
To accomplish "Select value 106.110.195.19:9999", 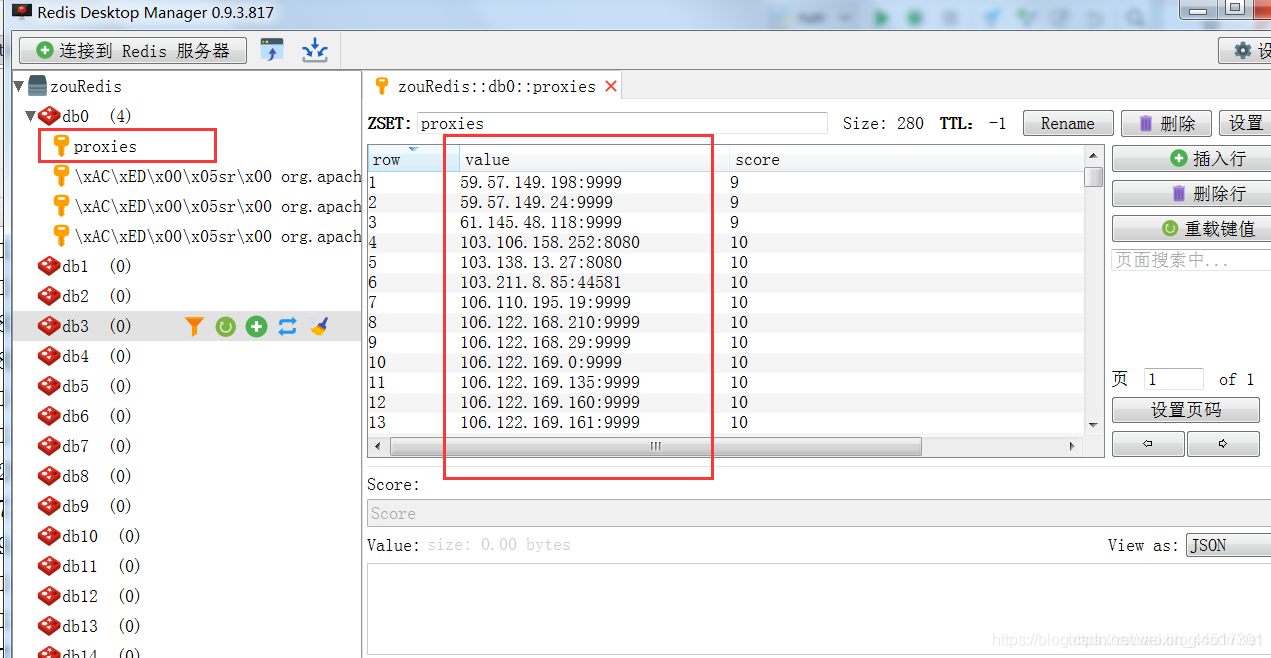I will (545, 302).
